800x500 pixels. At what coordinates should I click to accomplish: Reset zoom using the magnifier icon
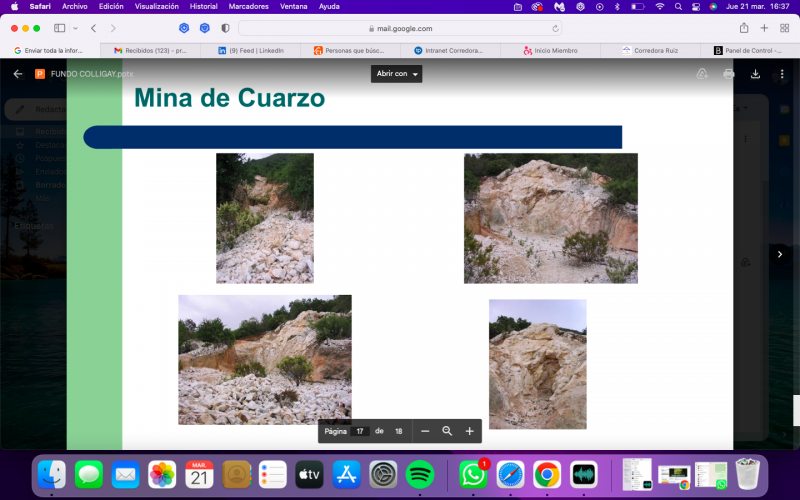click(x=447, y=431)
